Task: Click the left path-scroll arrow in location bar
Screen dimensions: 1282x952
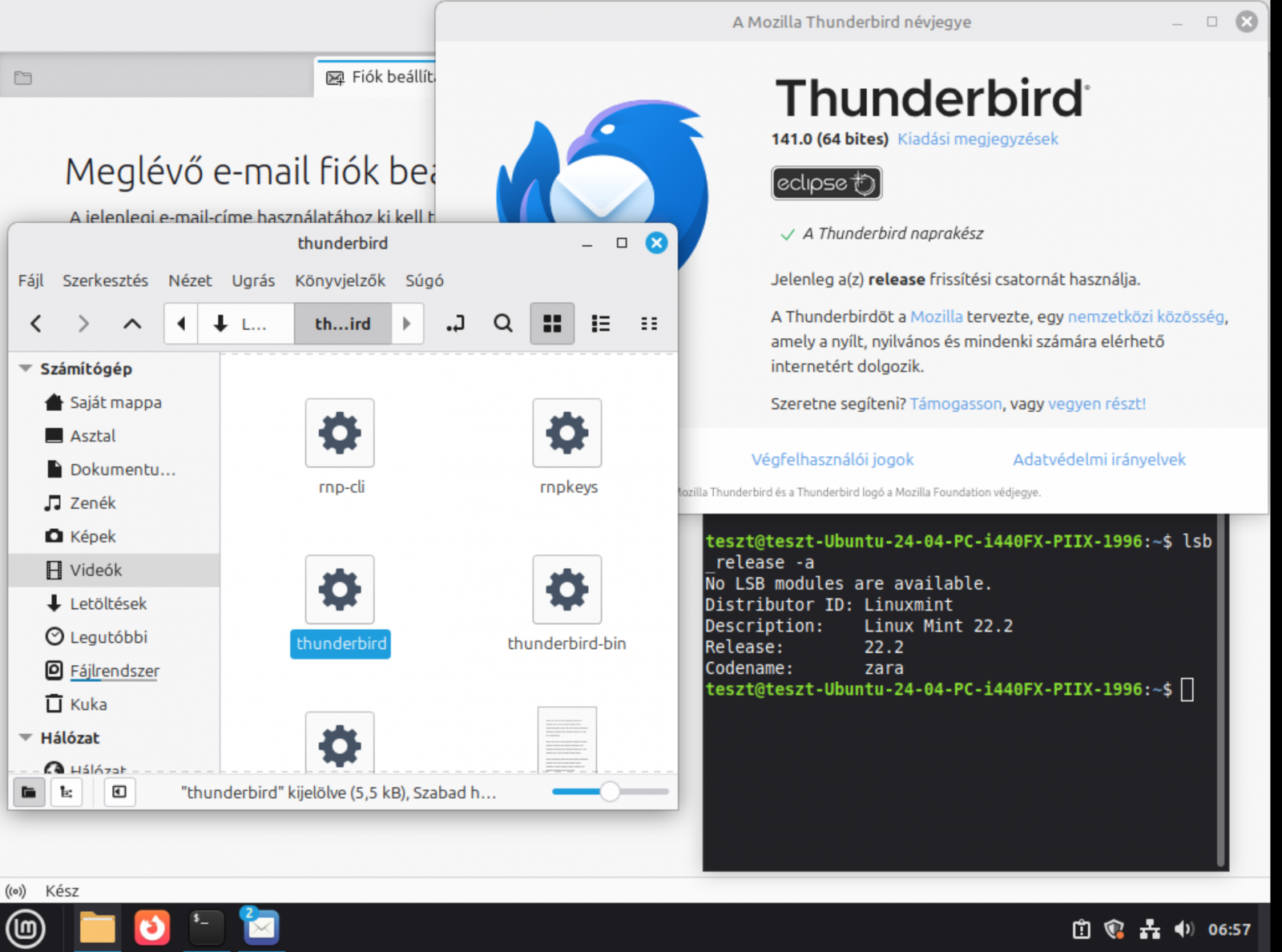Action: click(x=181, y=324)
